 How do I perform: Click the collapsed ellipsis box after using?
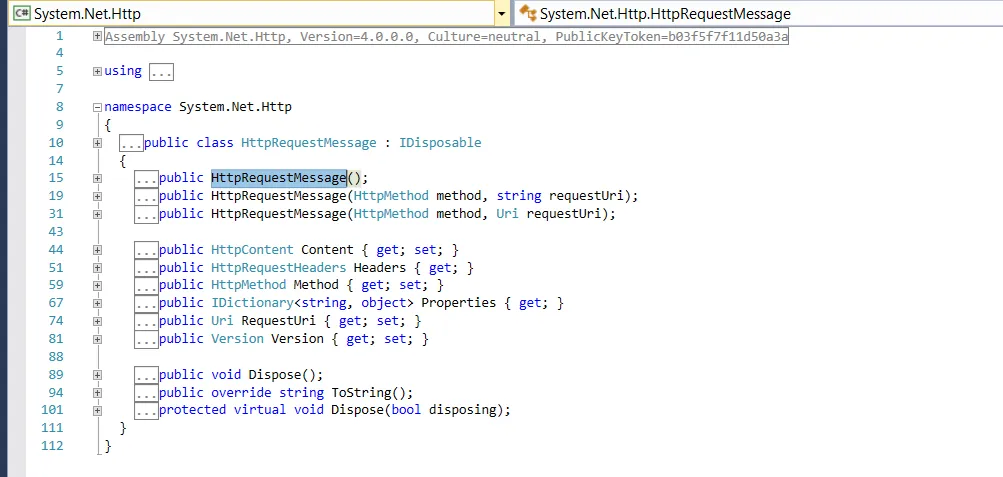(161, 72)
